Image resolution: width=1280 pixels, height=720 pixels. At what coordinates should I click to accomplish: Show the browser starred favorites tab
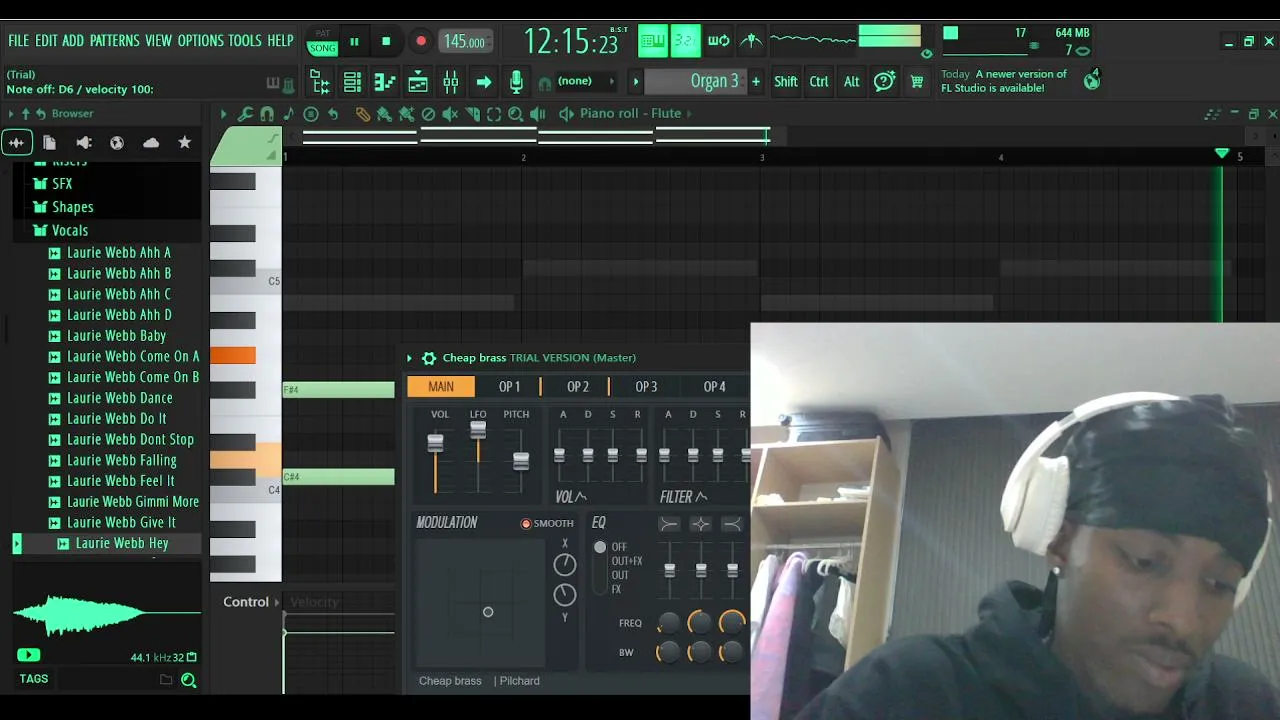click(184, 143)
